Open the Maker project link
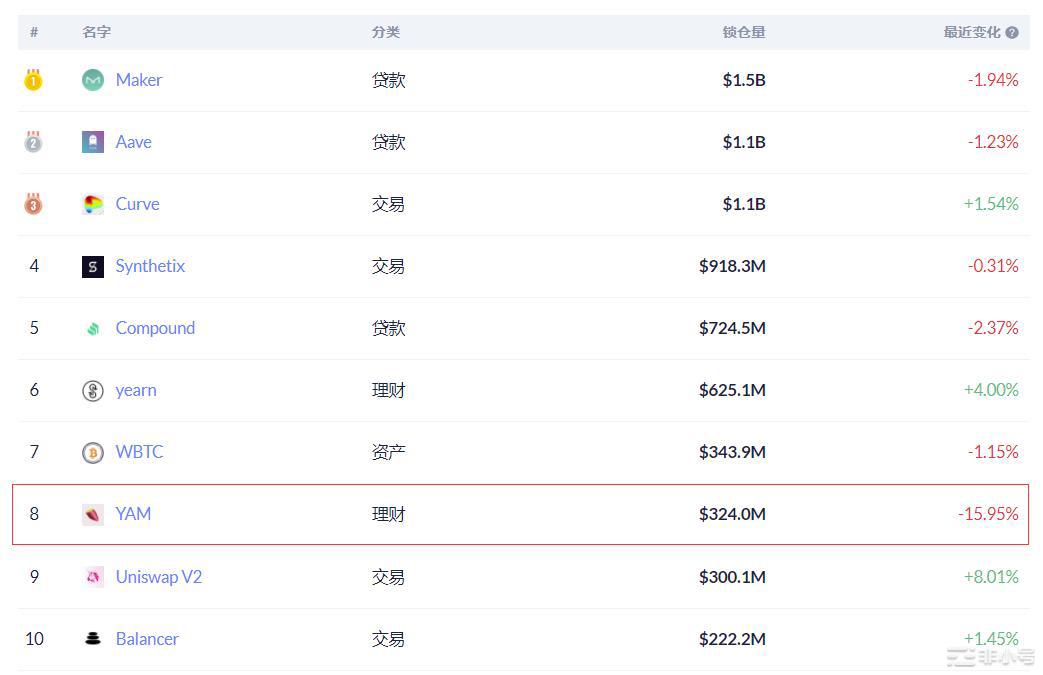This screenshot has width=1043, height=675. [138, 80]
